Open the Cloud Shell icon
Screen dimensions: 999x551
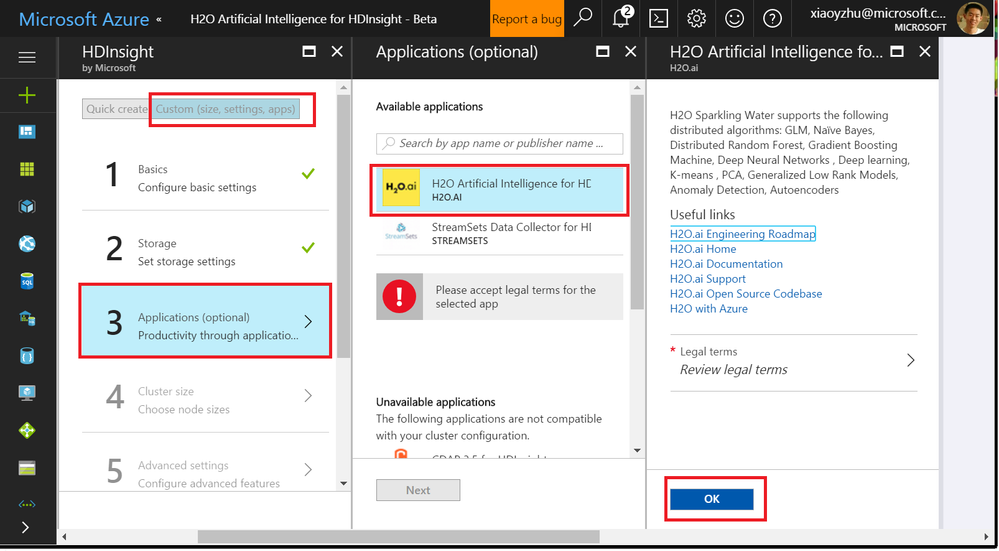pyautogui.click(x=658, y=18)
